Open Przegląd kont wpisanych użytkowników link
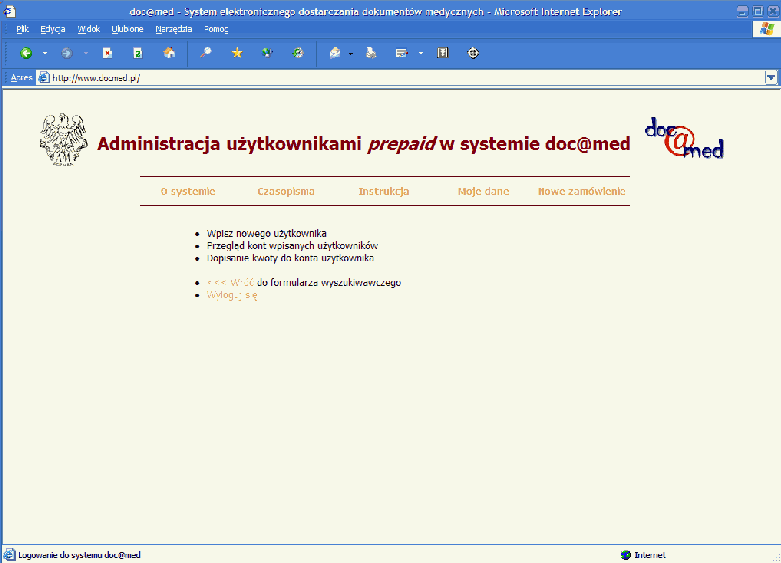The width and height of the screenshot is (781, 563). [292, 245]
